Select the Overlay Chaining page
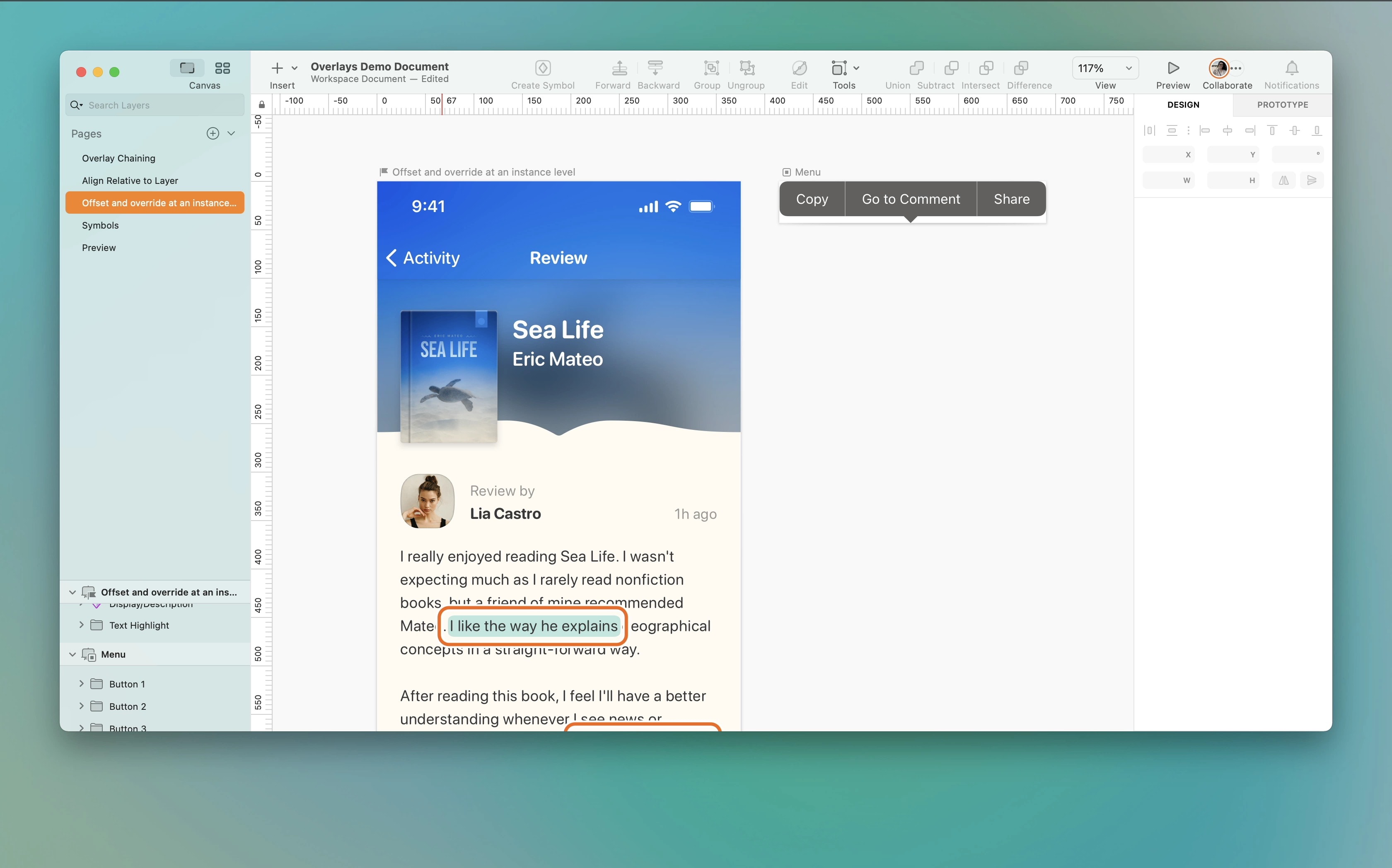1392x868 pixels. tap(155, 159)
